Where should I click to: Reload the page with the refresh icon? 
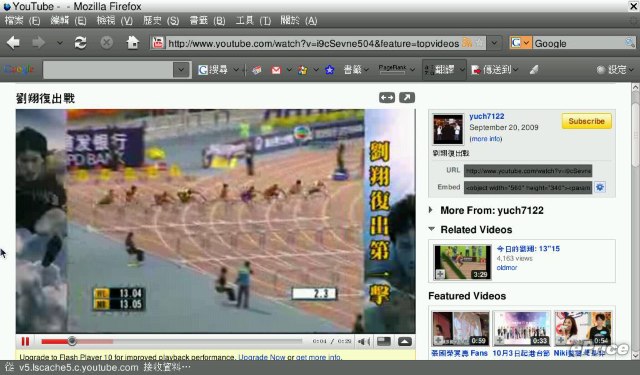[x=80, y=42]
